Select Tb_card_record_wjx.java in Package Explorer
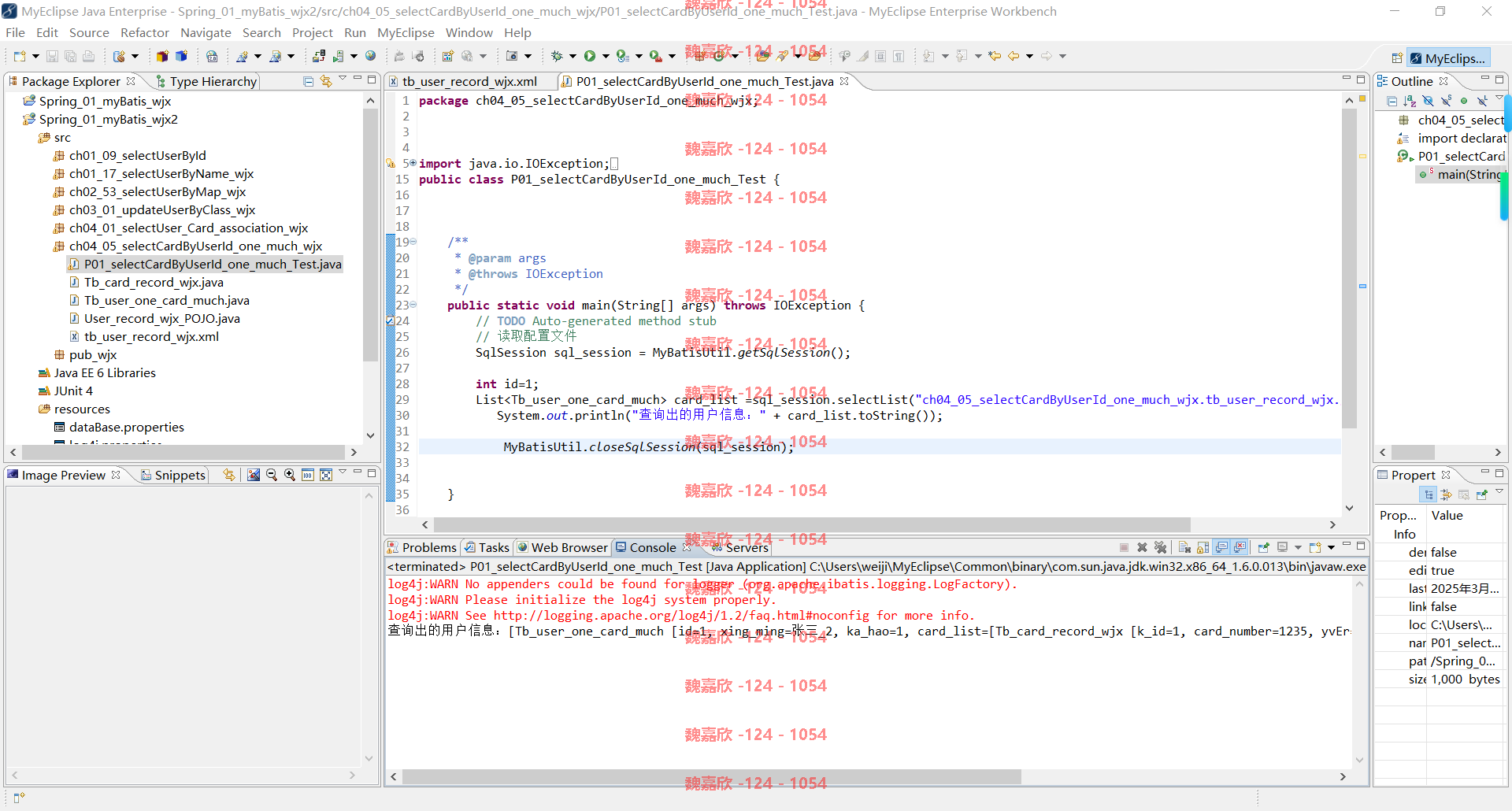This screenshot has height=811, width=1512. [x=154, y=282]
